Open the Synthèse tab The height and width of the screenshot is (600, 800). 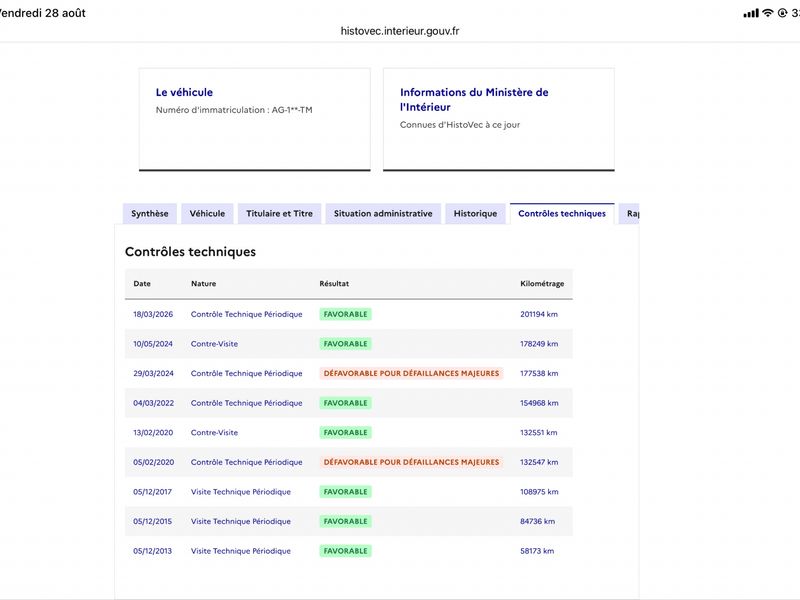[149, 213]
